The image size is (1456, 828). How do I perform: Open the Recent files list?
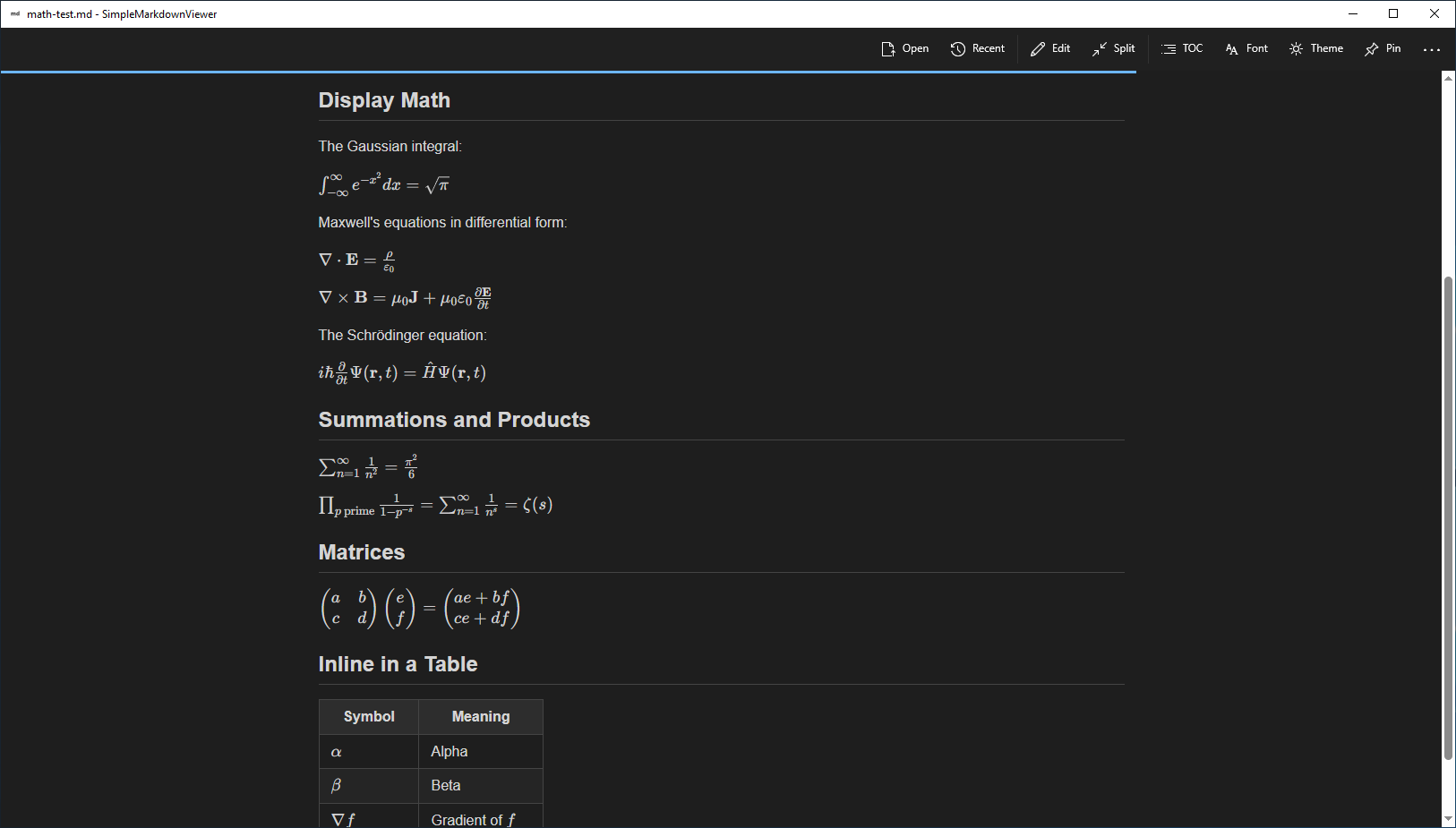(977, 49)
